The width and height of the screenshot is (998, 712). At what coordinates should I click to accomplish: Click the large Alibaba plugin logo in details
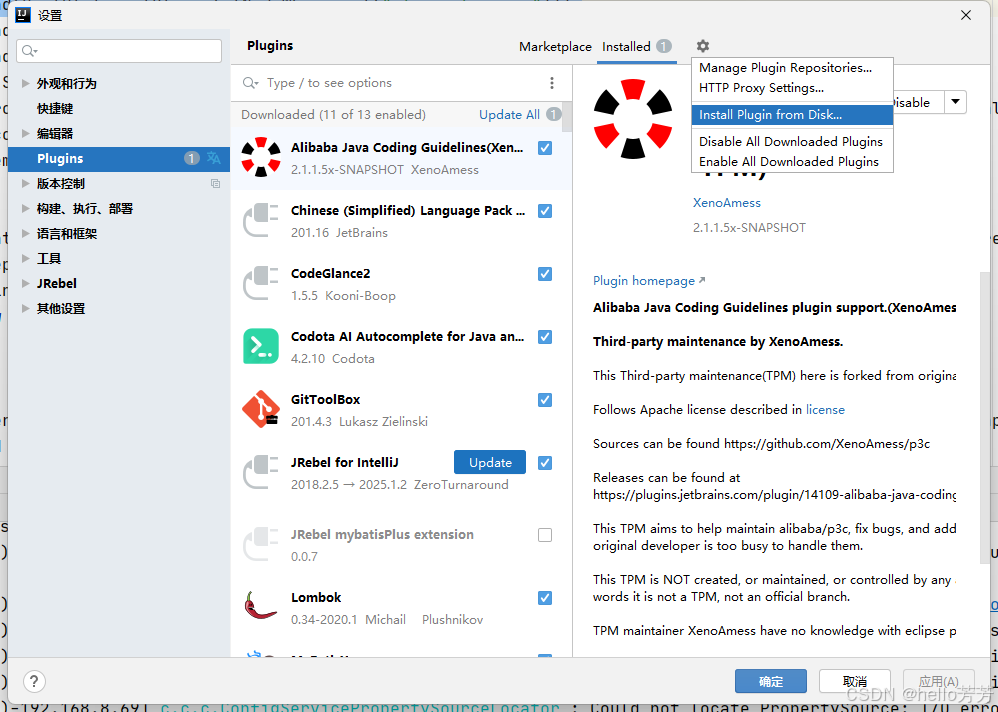[633, 118]
